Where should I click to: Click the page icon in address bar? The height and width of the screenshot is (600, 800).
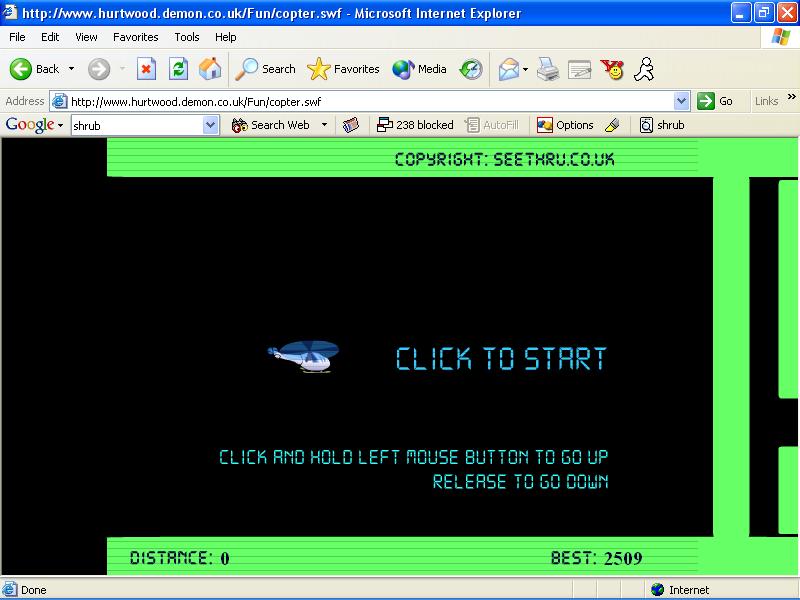pos(60,102)
